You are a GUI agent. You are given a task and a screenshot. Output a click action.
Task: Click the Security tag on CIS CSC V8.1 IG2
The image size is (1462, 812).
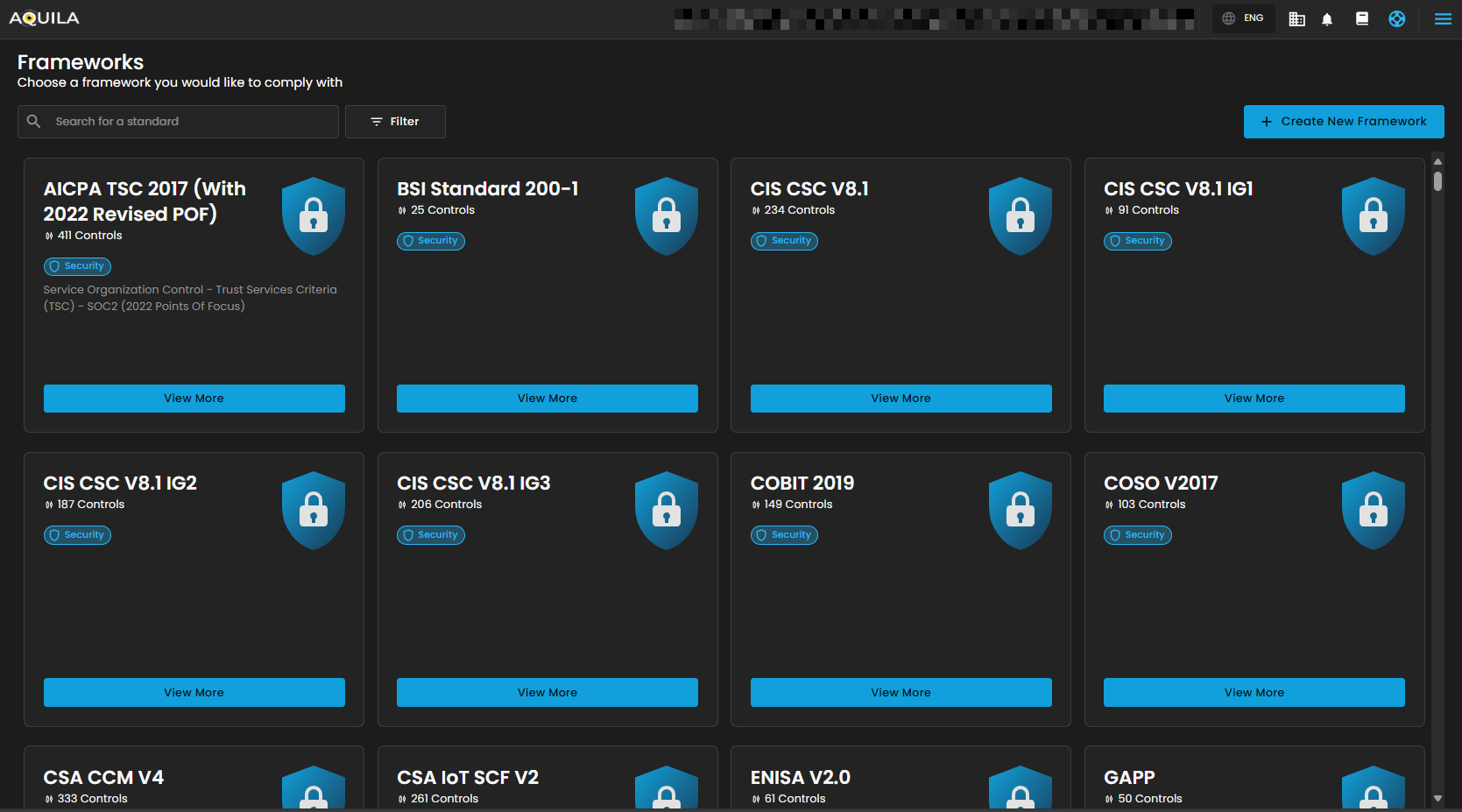point(77,535)
